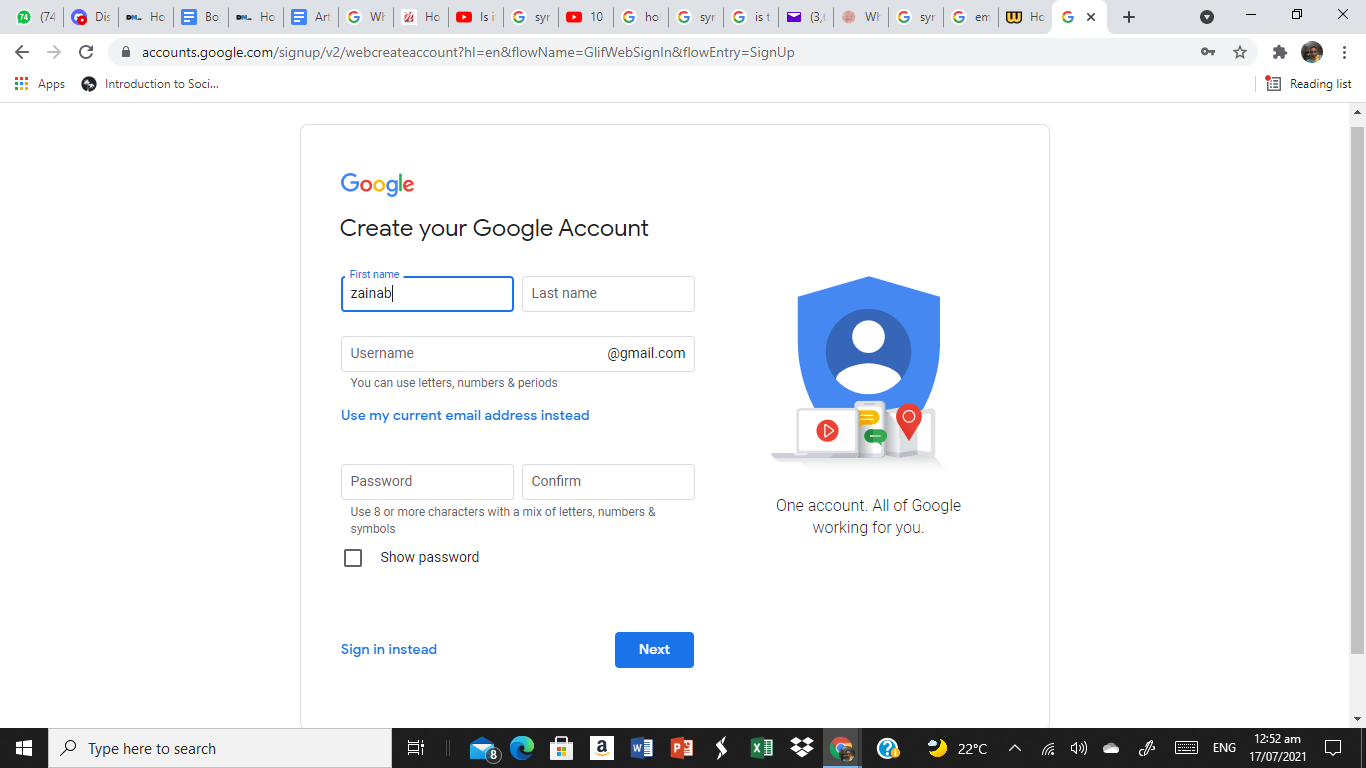Image resolution: width=1366 pixels, height=768 pixels.
Task: View site information lock icon
Action: point(126,52)
